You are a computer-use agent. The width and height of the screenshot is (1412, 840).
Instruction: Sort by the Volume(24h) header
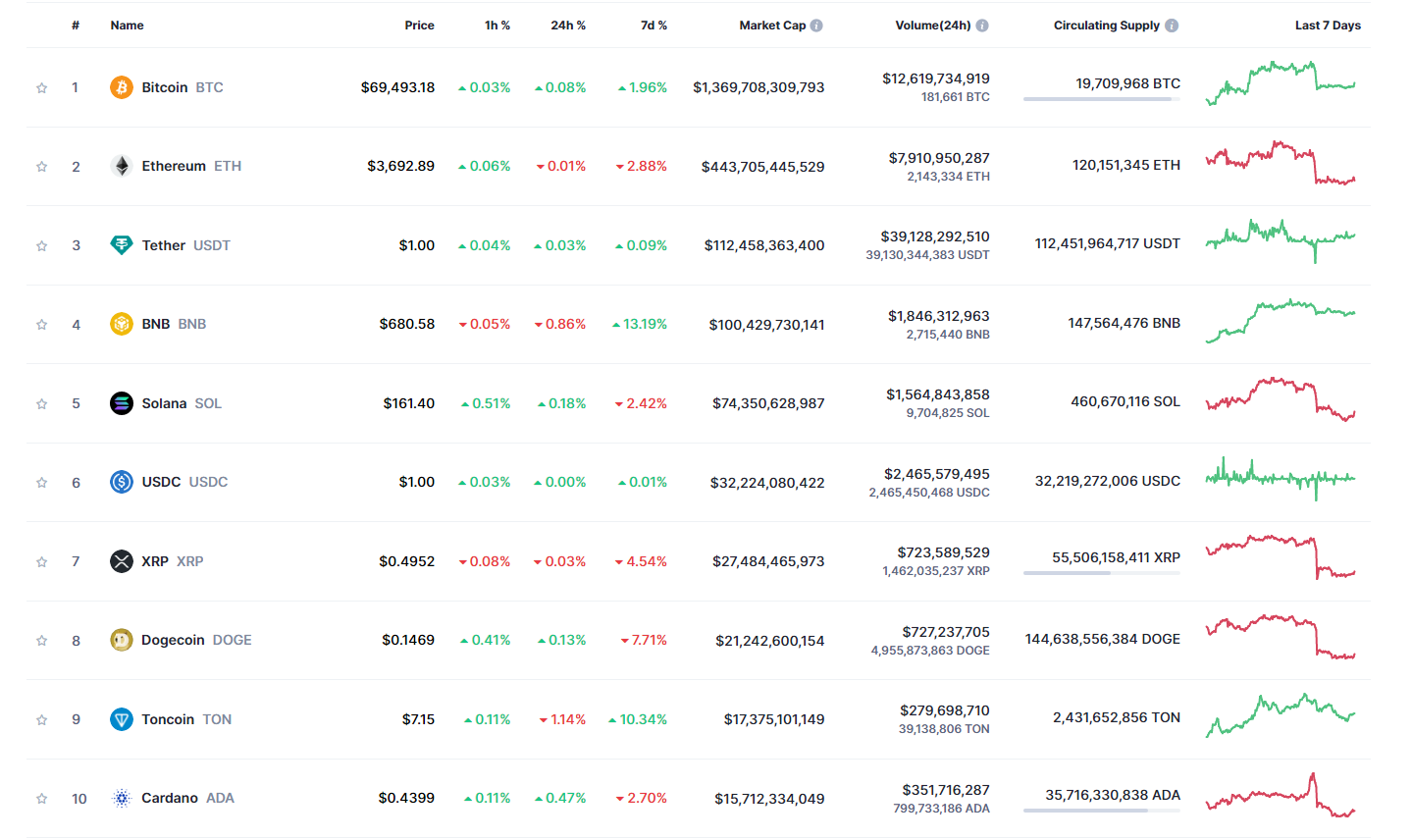tap(933, 26)
